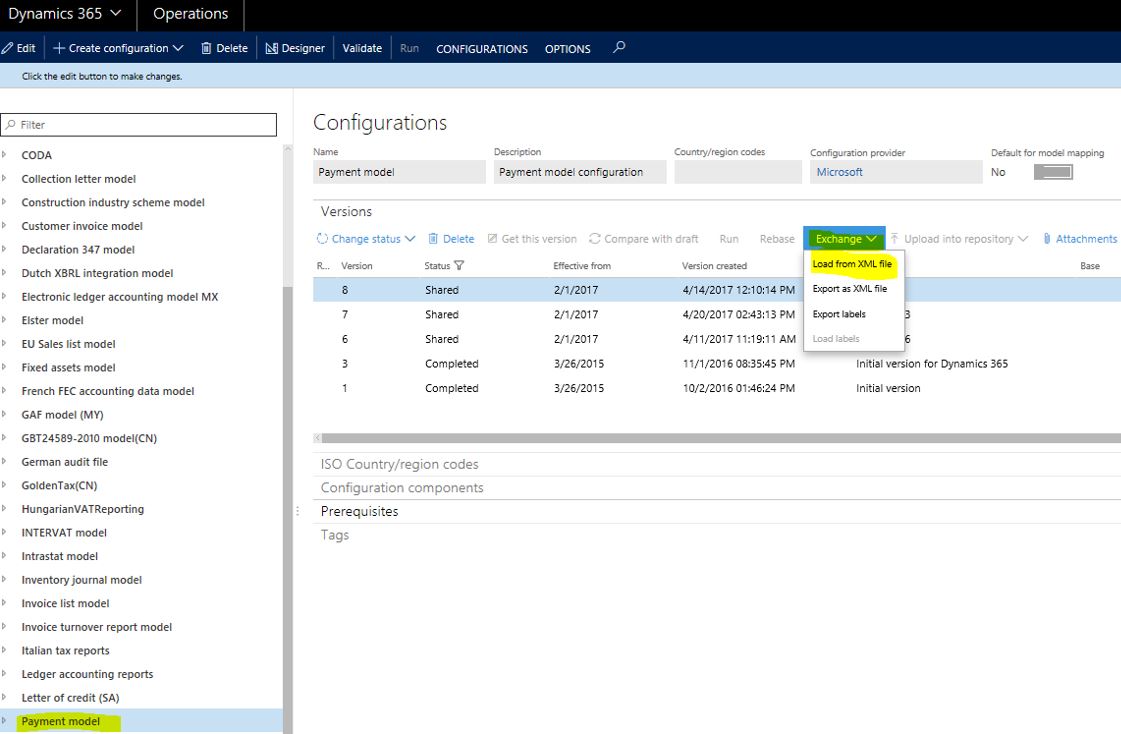This screenshot has width=1121, height=734.
Task: Click the Status column filter icon
Action: pyautogui.click(x=459, y=266)
